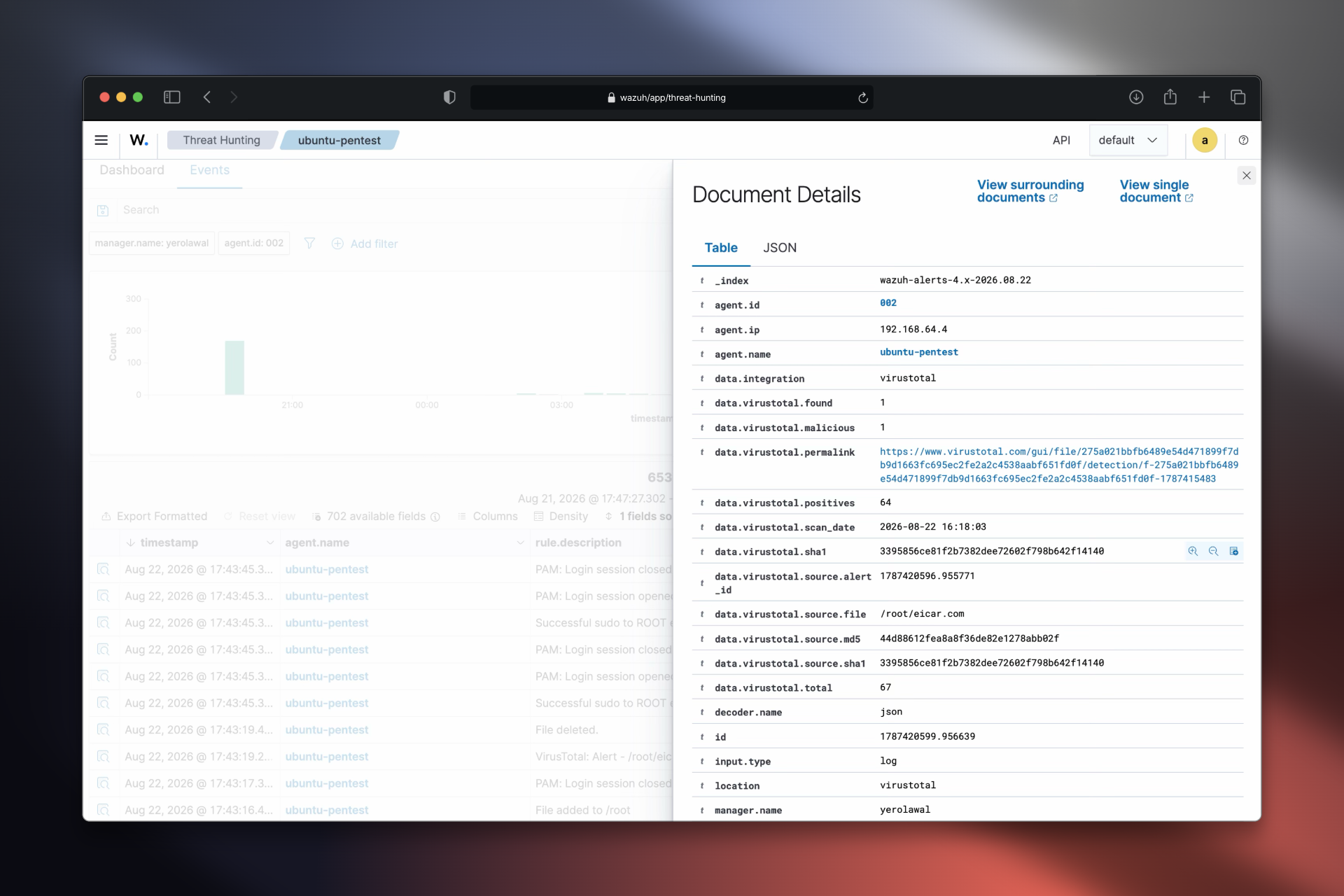This screenshot has height=896, width=1344.
Task: Open the browser downloads icon
Action: click(x=1136, y=97)
